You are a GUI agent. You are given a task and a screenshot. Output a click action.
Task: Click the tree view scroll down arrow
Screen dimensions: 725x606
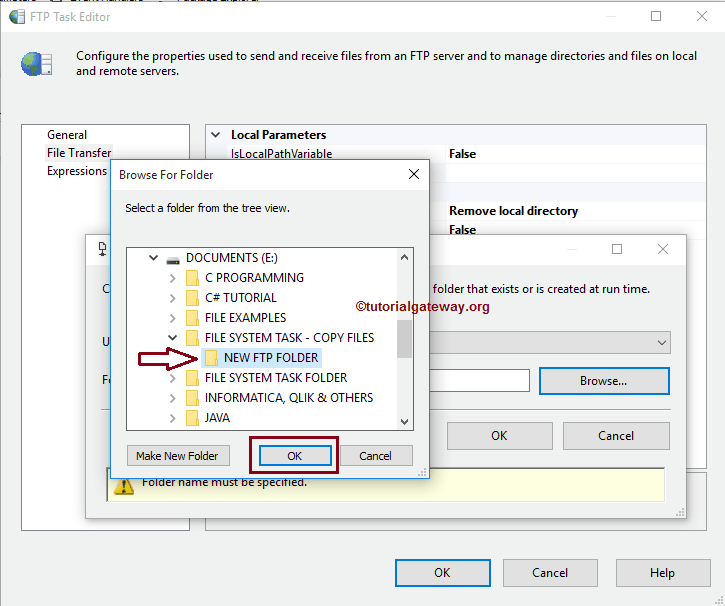[x=404, y=421]
